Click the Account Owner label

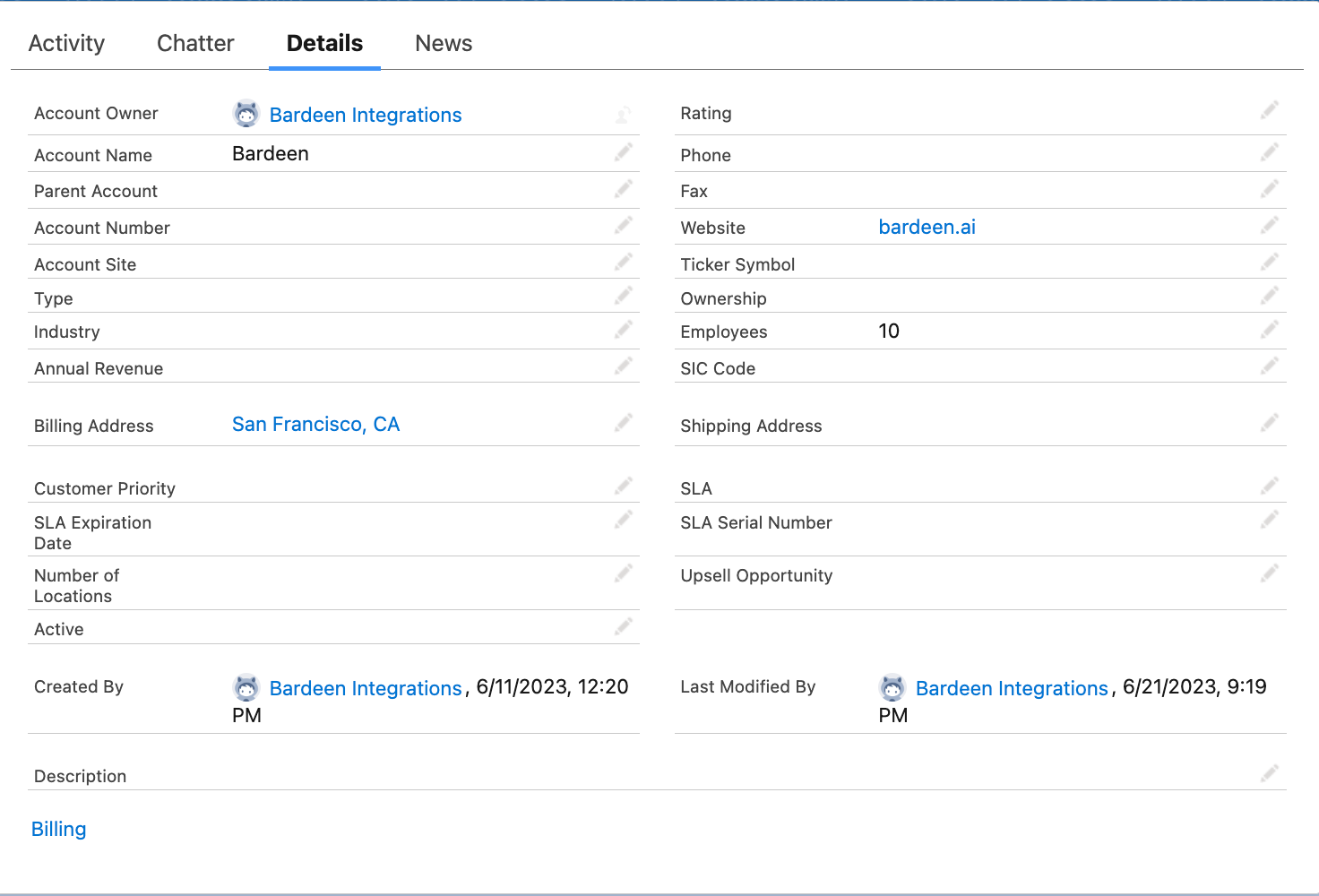[x=96, y=114]
